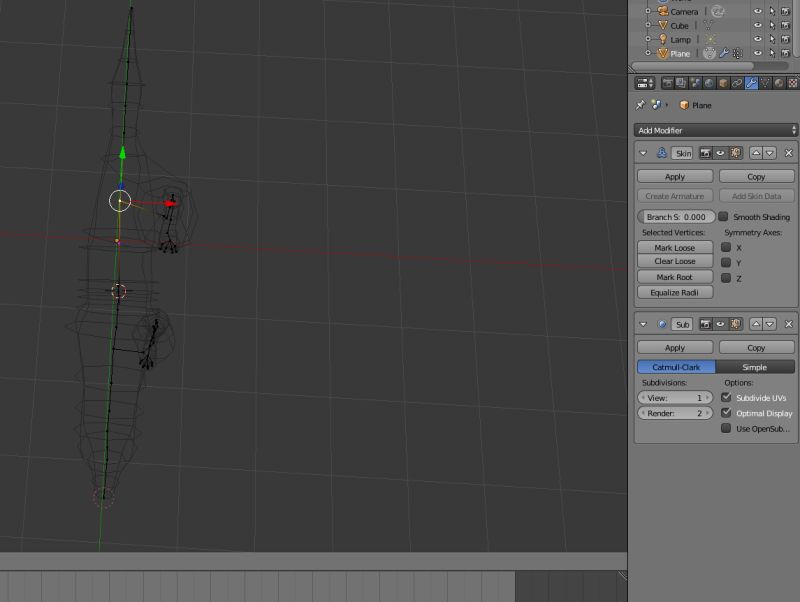This screenshot has height=602, width=800.
Task: Open the Add Modifier dropdown
Action: coord(715,129)
